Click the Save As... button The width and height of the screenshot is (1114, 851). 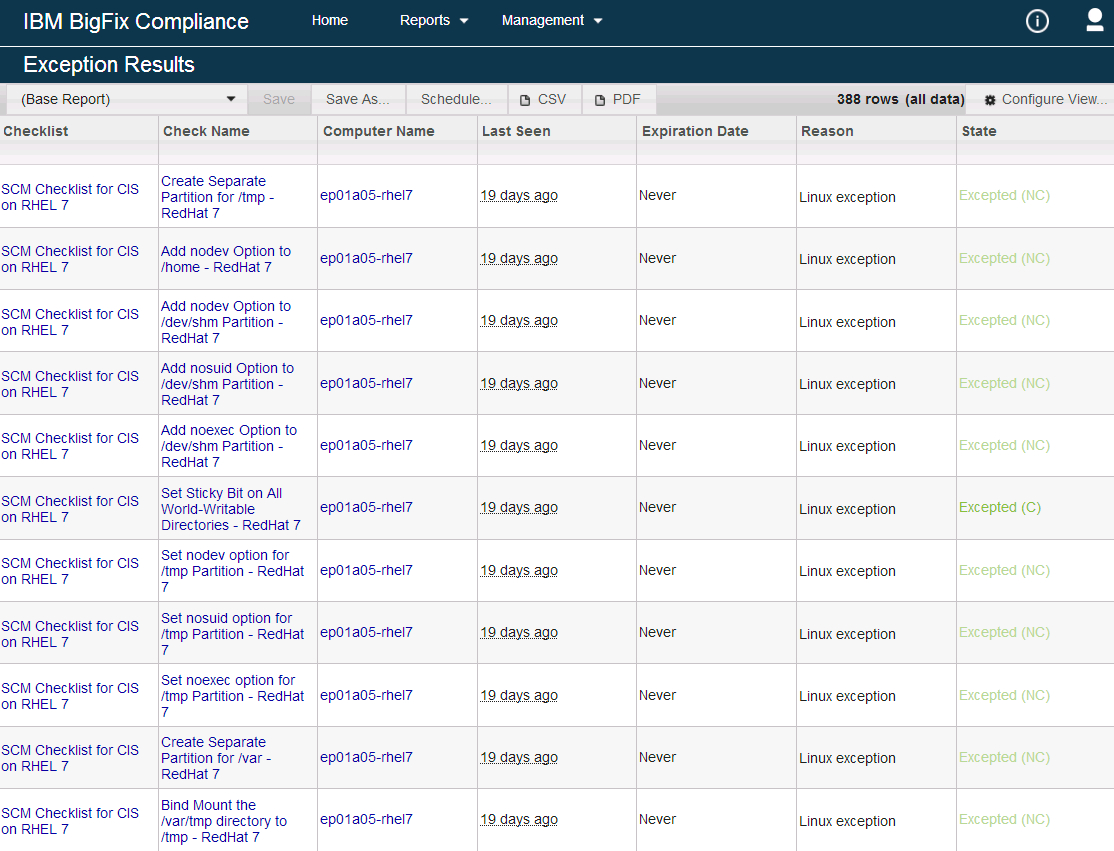357,99
